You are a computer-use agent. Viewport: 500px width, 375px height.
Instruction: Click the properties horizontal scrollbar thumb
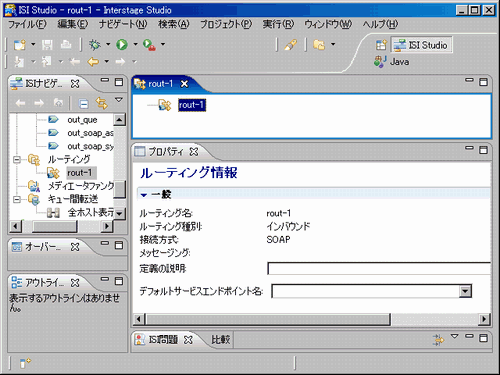[x=268, y=319]
